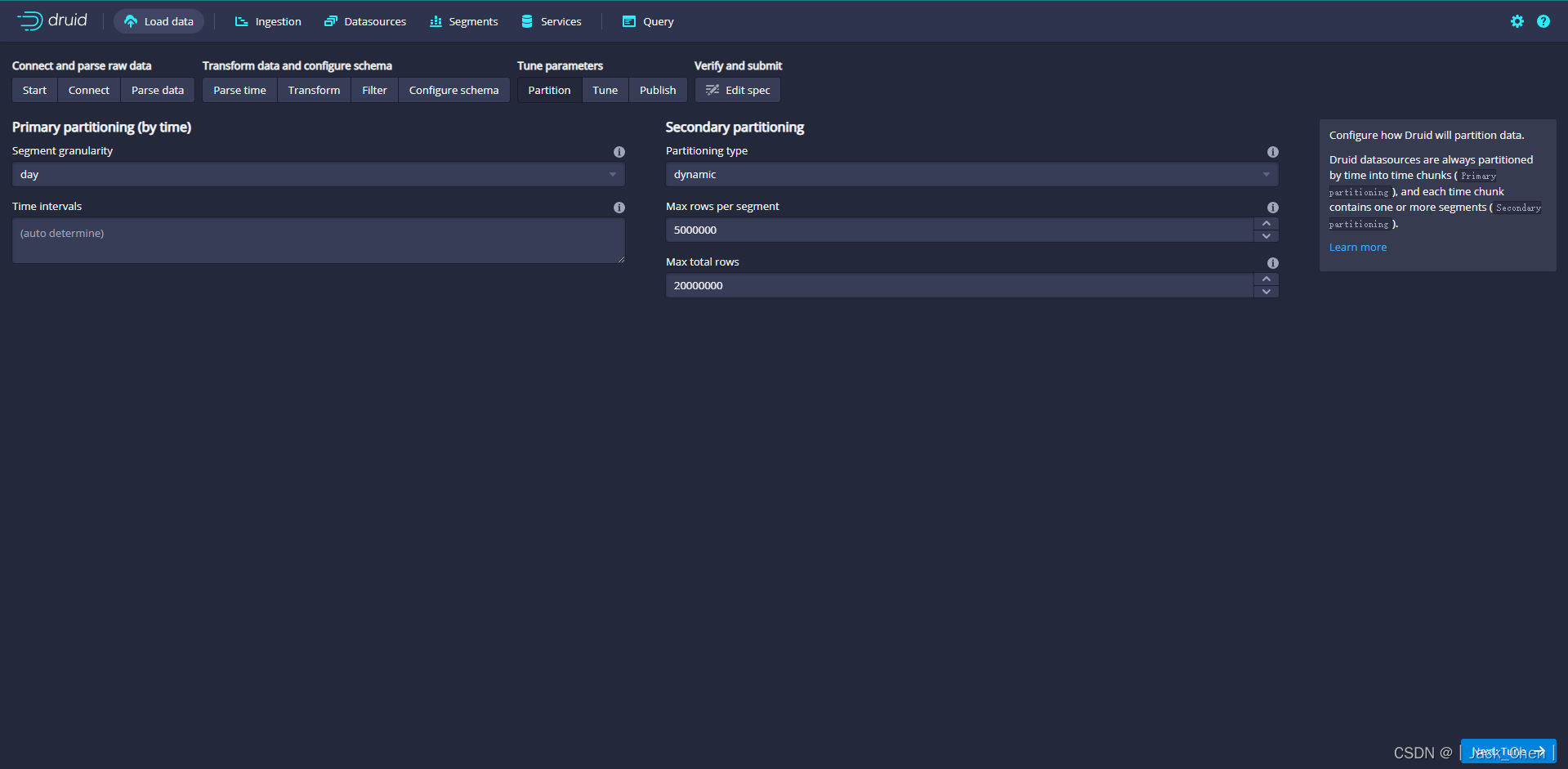Go to the Ingestion view
Image resolution: width=1568 pixels, height=769 pixels.
point(268,21)
